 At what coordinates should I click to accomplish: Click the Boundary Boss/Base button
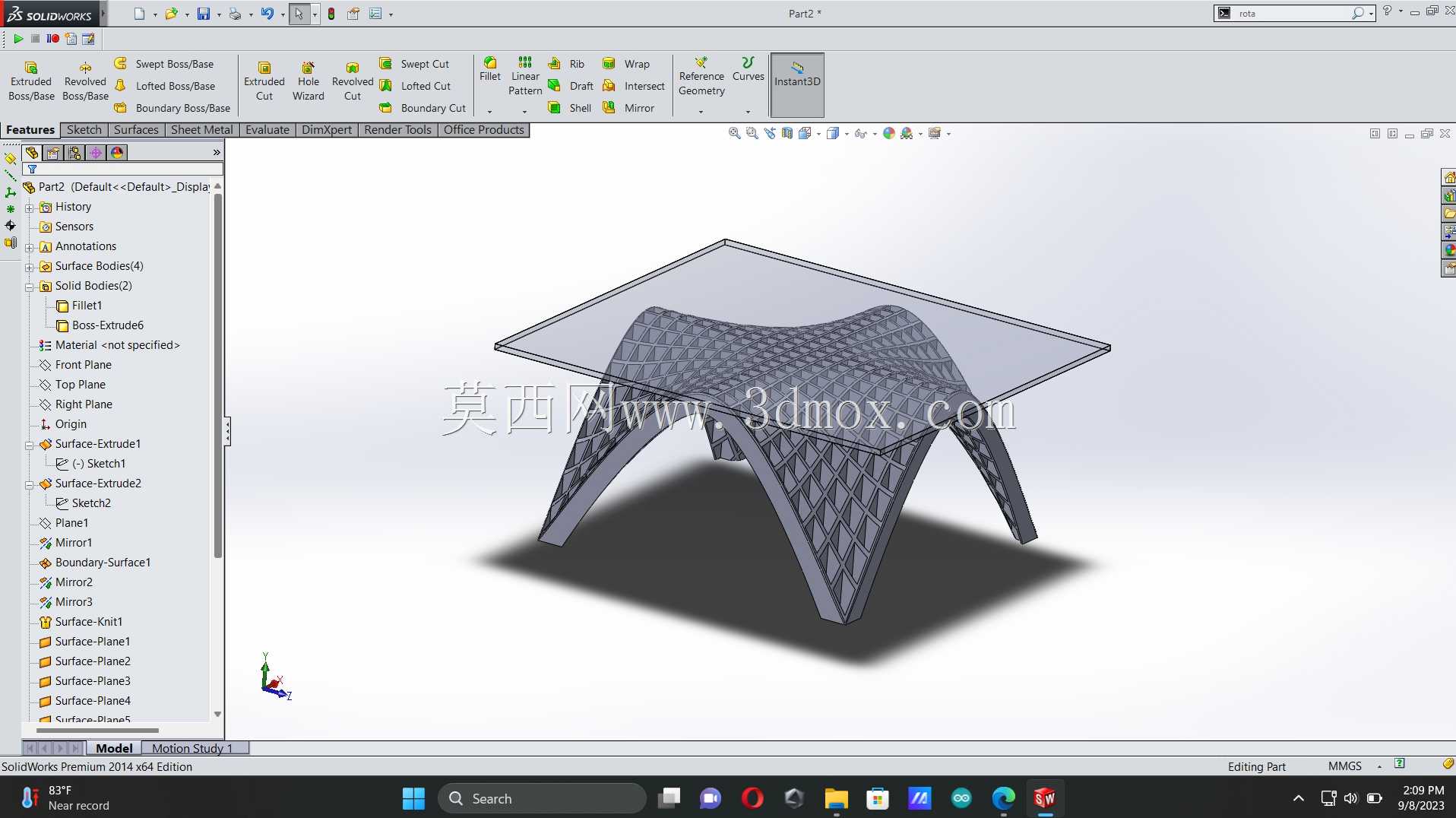point(173,108)
